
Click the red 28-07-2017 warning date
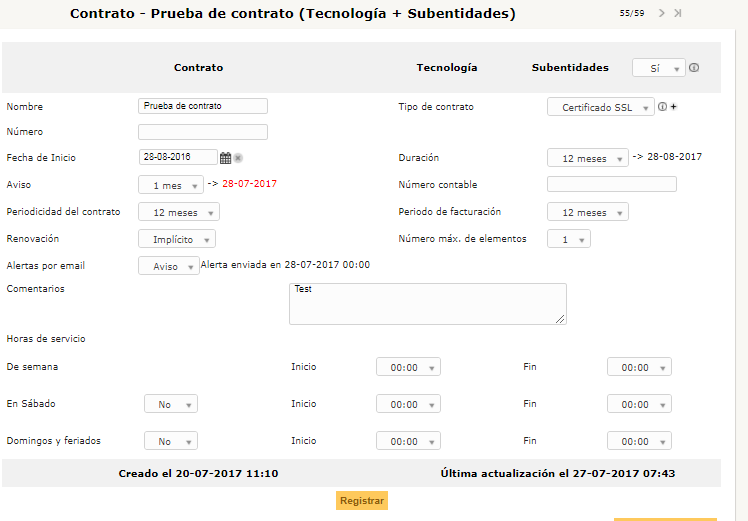(x=249, y=184)
